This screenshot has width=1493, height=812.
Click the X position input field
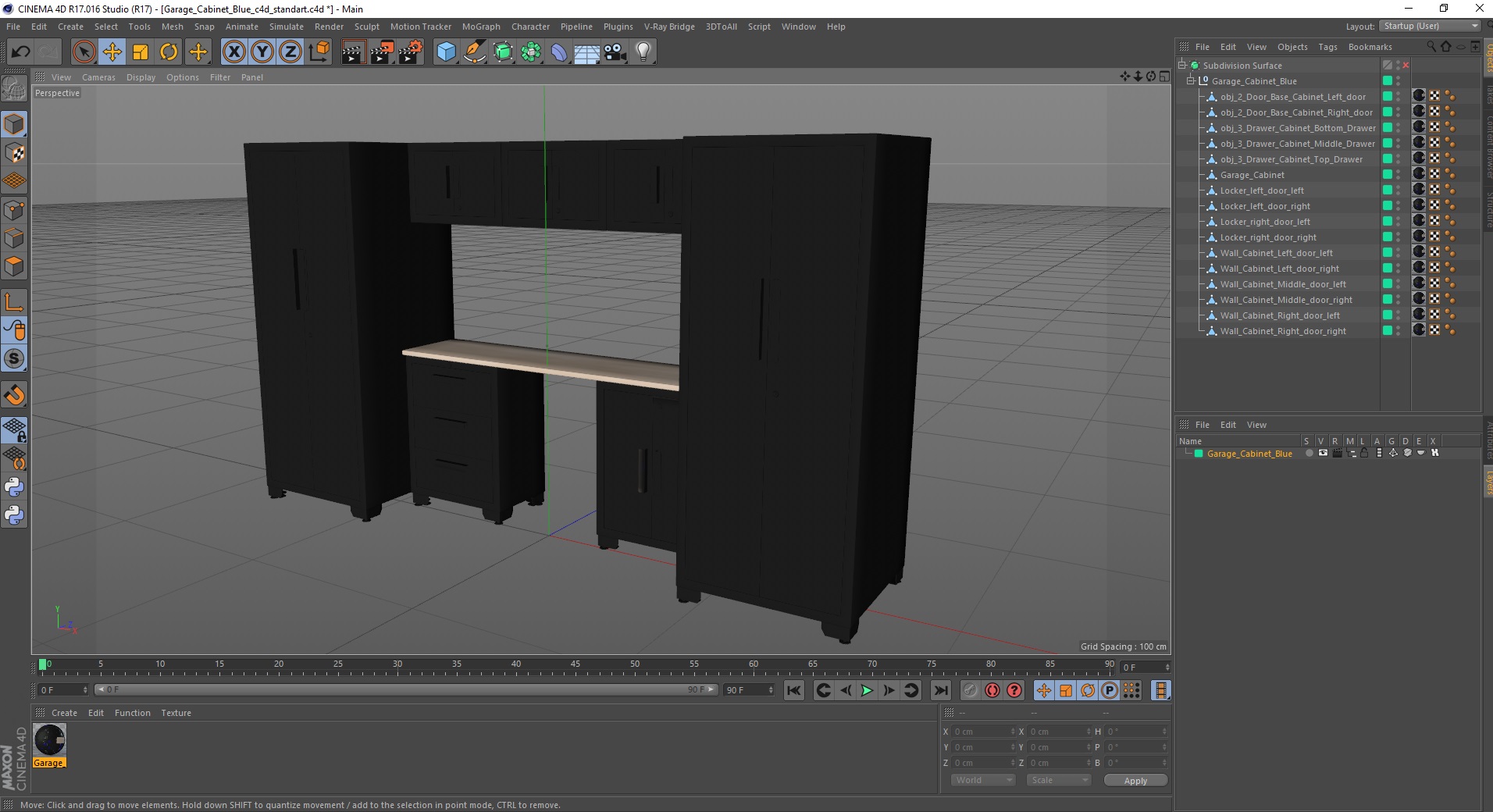(982, 732)
